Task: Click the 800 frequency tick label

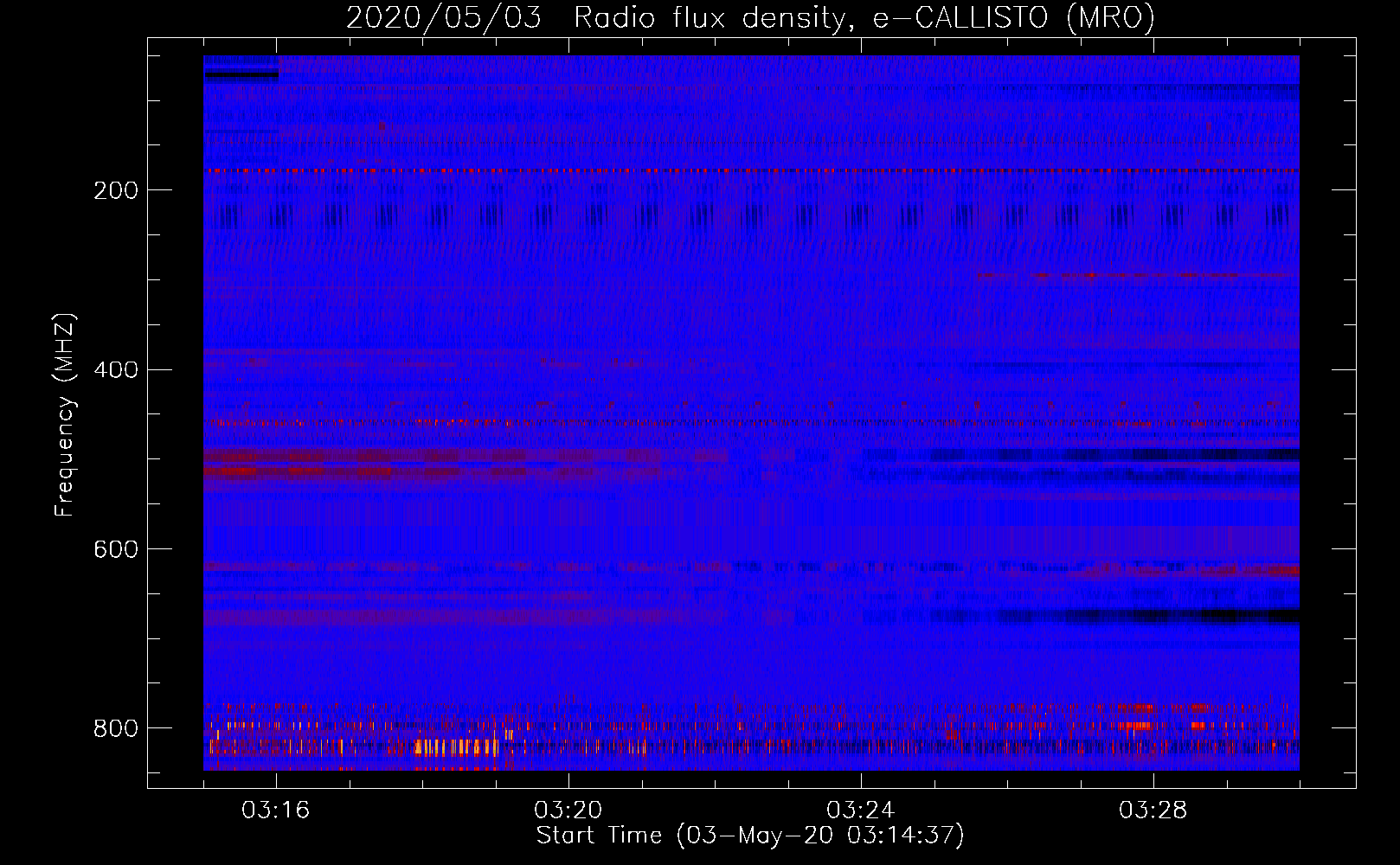Action: (x=116, y=728)
